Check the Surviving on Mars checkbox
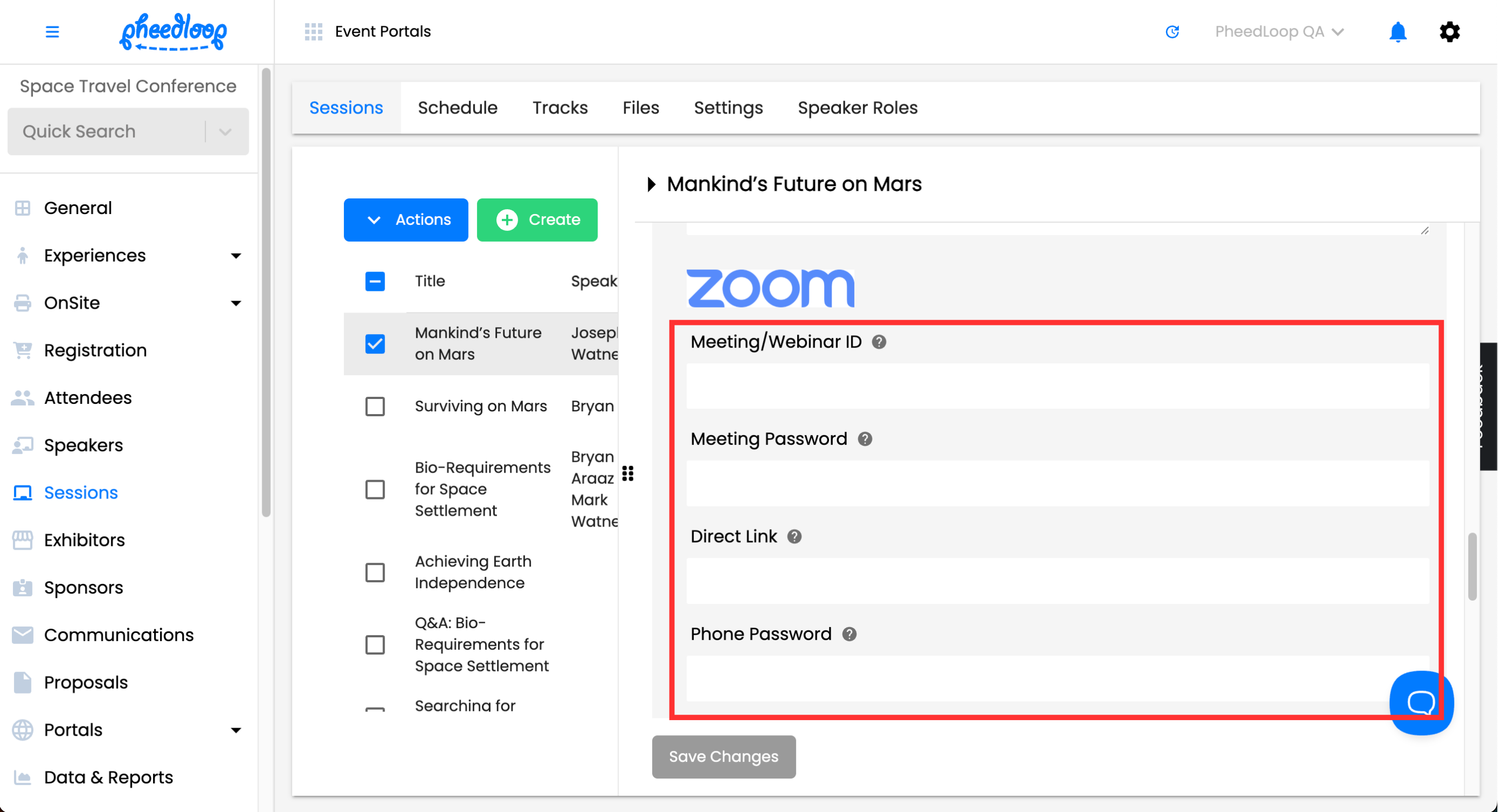This screenshot has width=1499, height=812. [x=375, y=407]
